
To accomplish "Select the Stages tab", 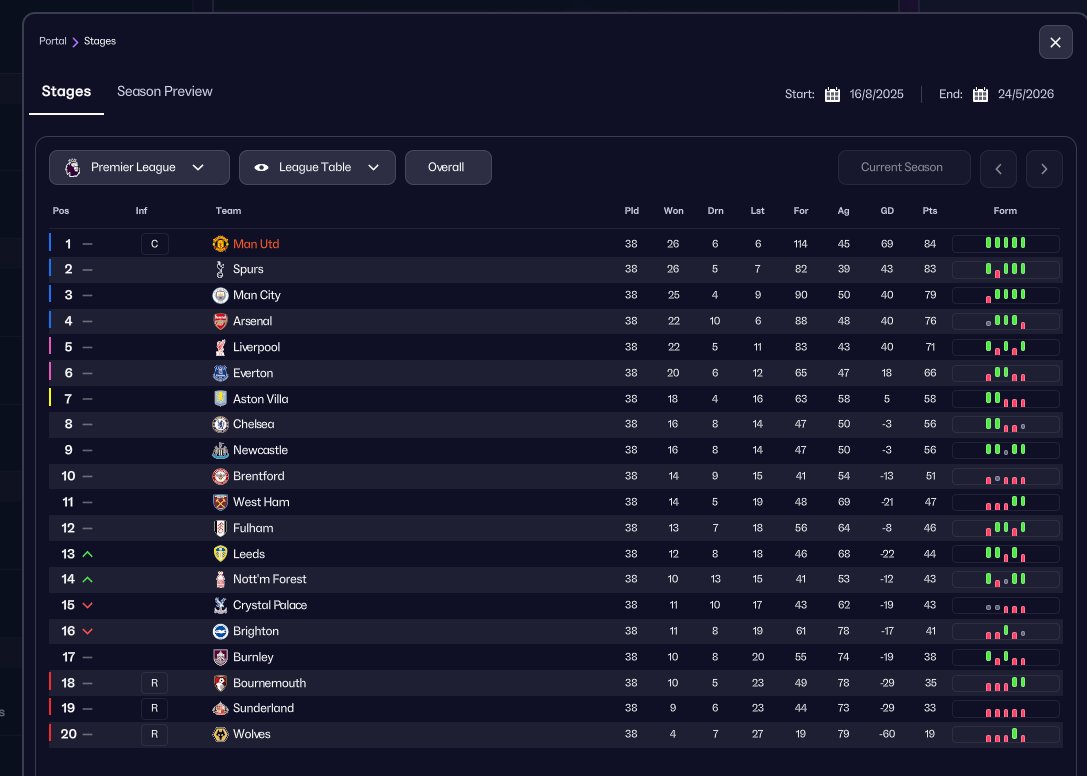I will click(66, 91).
